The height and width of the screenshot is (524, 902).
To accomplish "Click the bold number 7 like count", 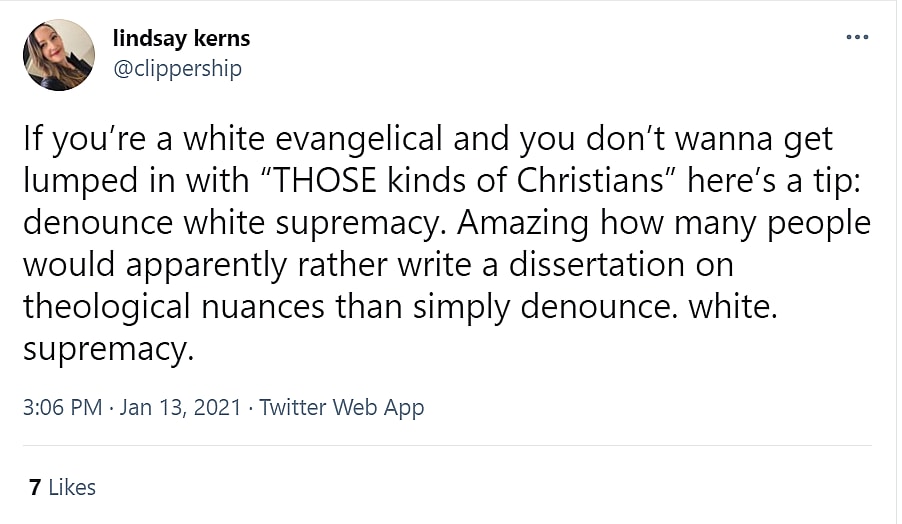I will point(35,487).
